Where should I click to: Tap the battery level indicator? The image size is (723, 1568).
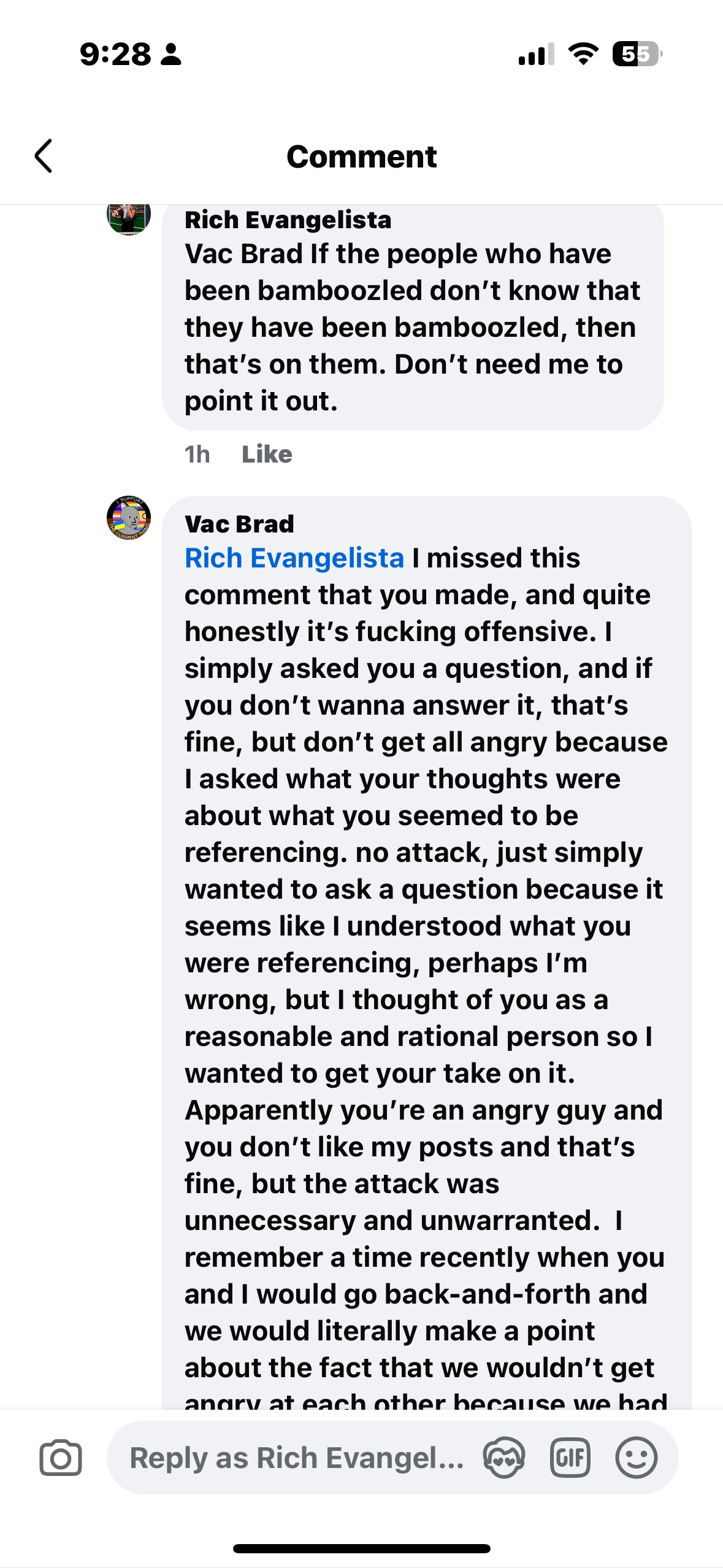point(637,54)
